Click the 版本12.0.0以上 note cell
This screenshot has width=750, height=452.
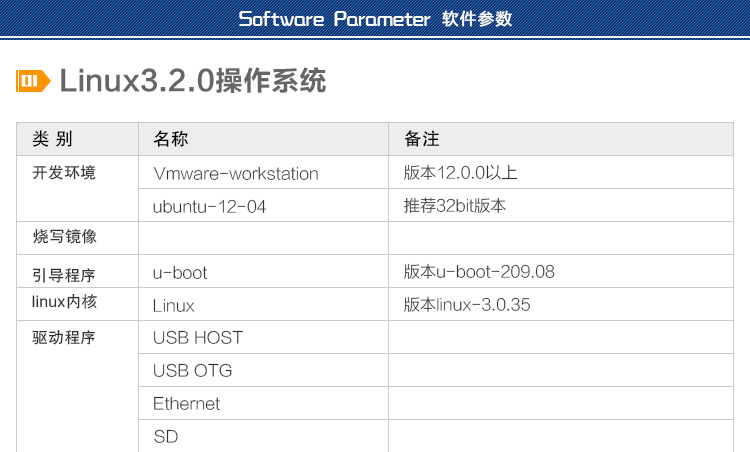pos(460,173)
